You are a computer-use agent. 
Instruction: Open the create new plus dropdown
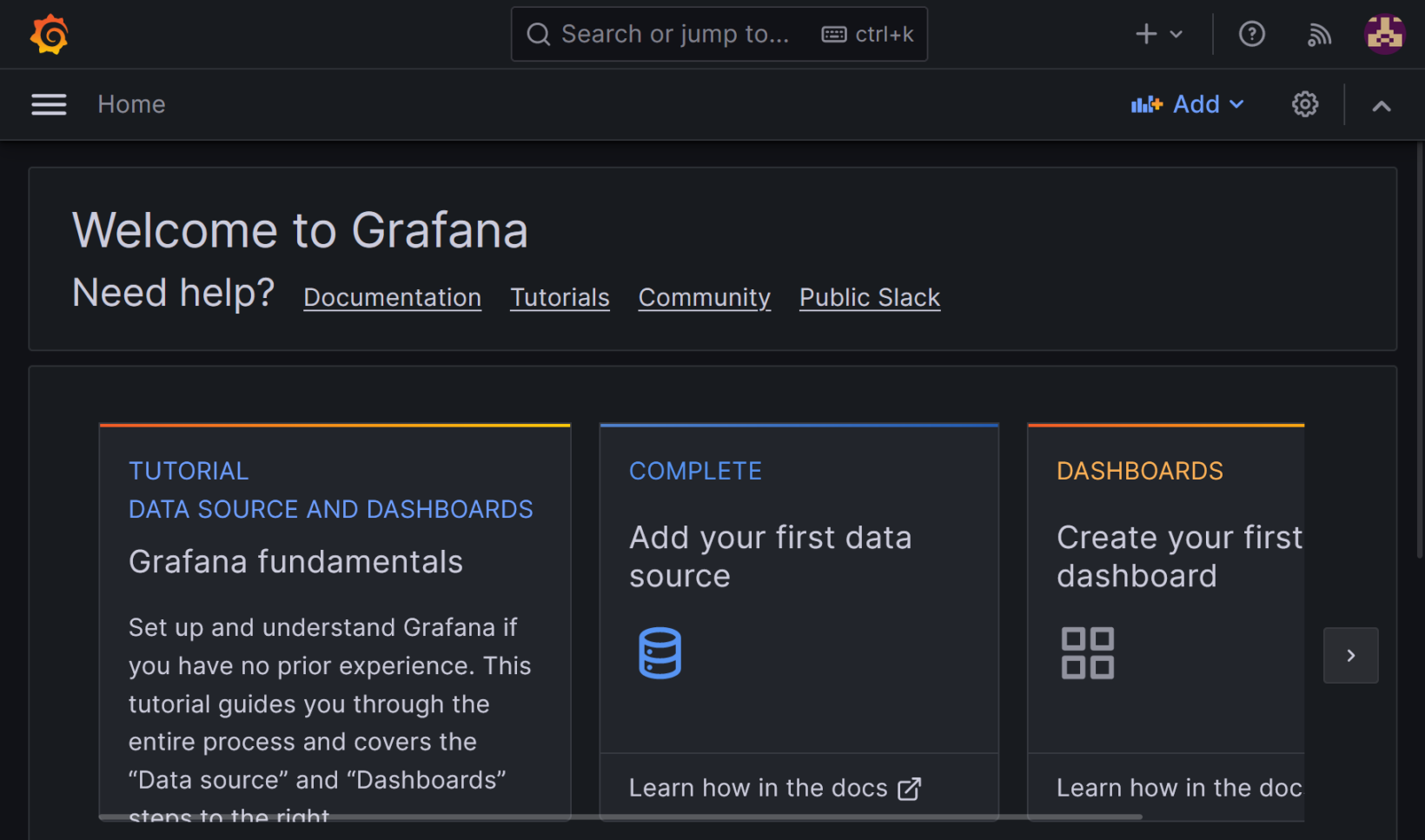point(1157,34)
